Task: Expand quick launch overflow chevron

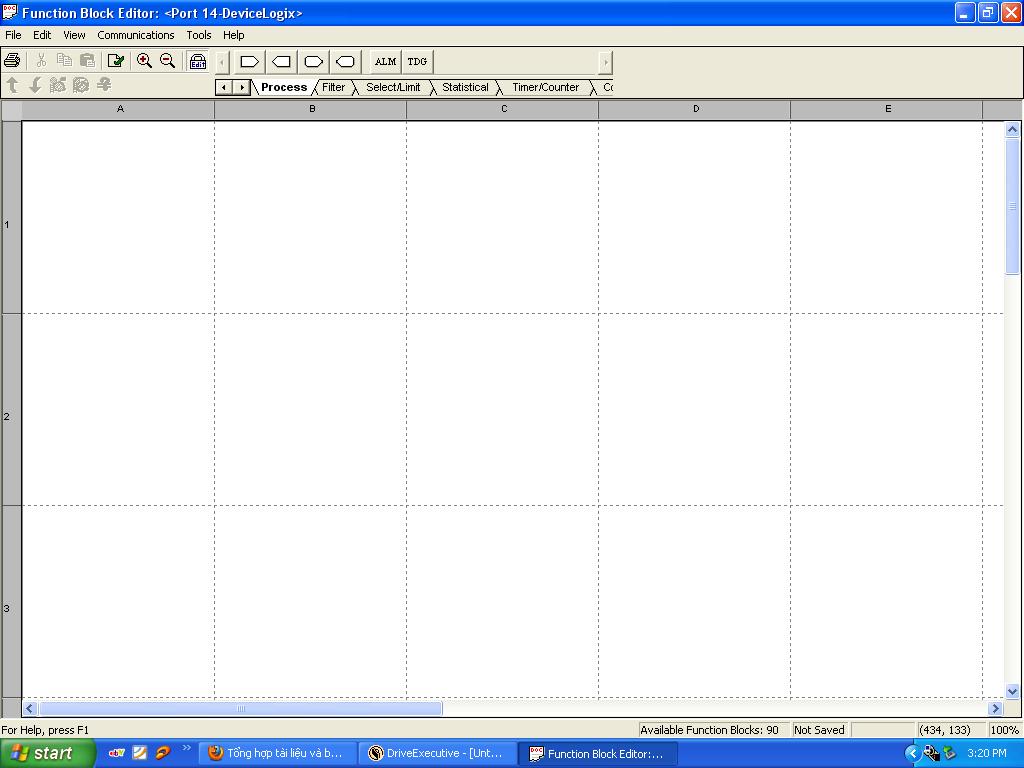Action: 186,748
